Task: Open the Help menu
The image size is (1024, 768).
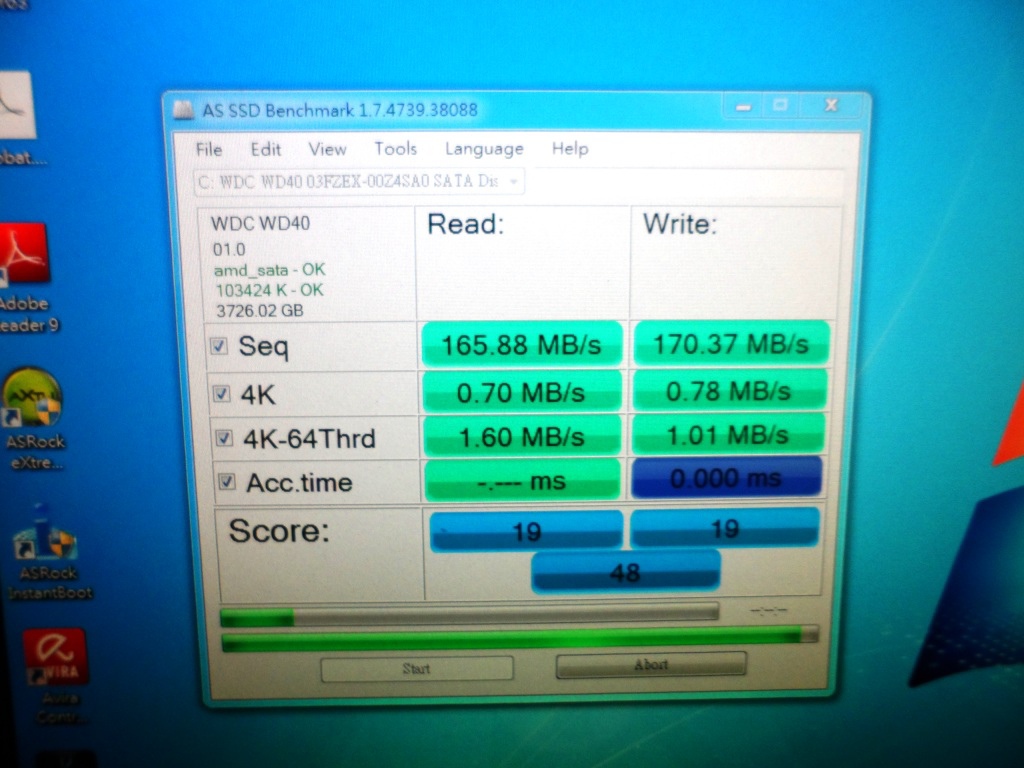Action: (x=569, y=149)
